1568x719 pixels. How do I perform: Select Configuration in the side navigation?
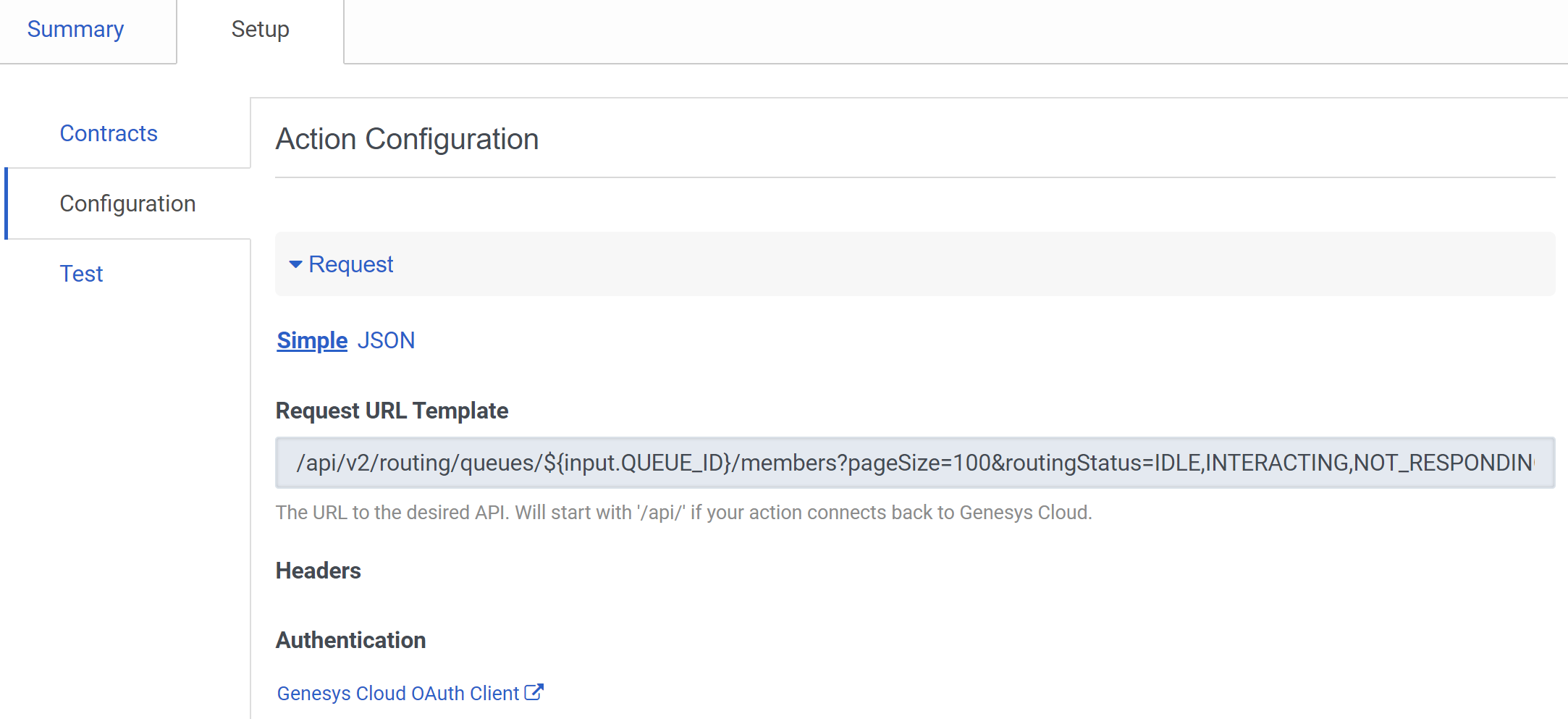[x=127, y=203]
